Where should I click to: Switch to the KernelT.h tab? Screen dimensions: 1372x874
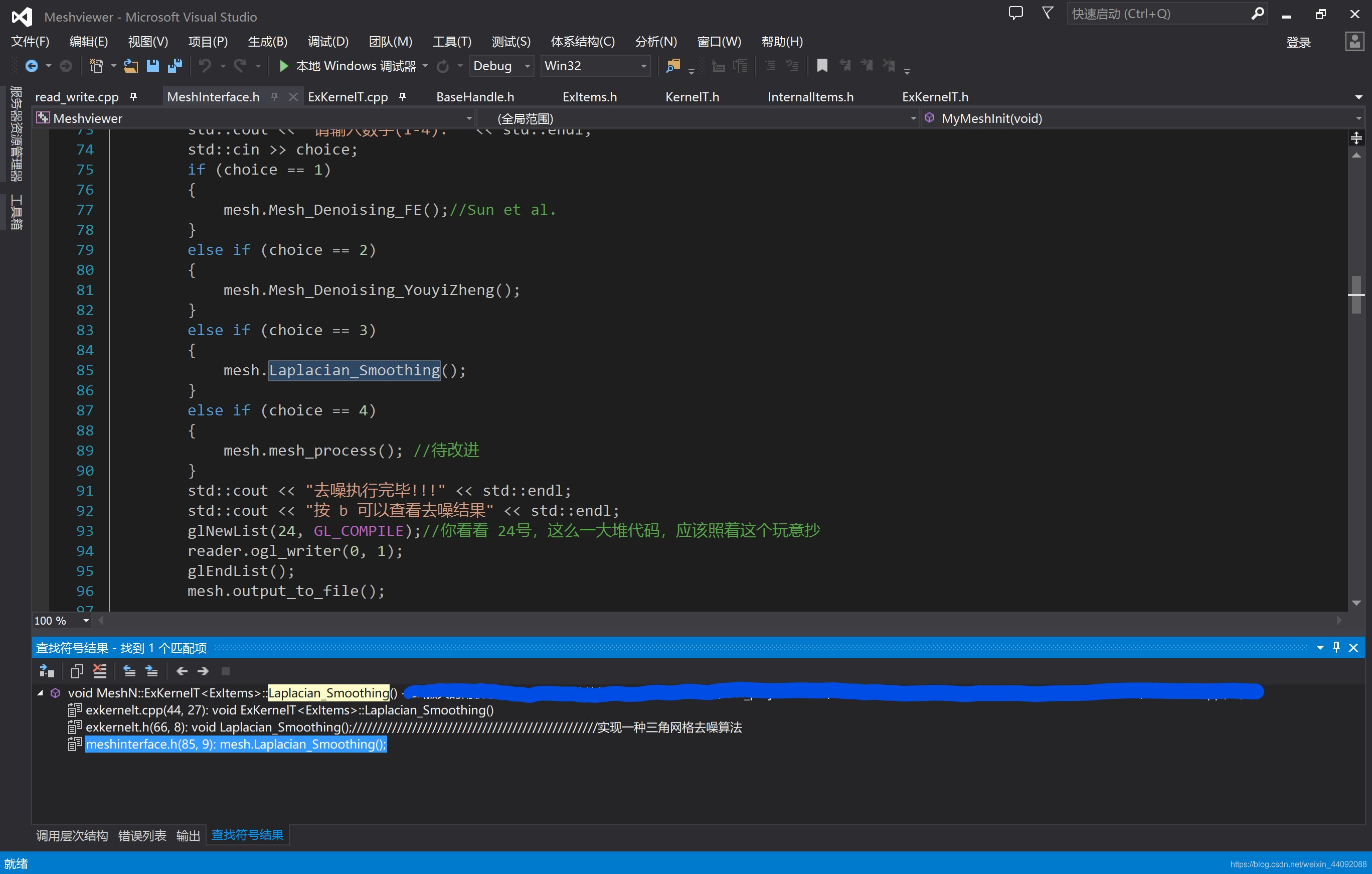coord(692,97)
